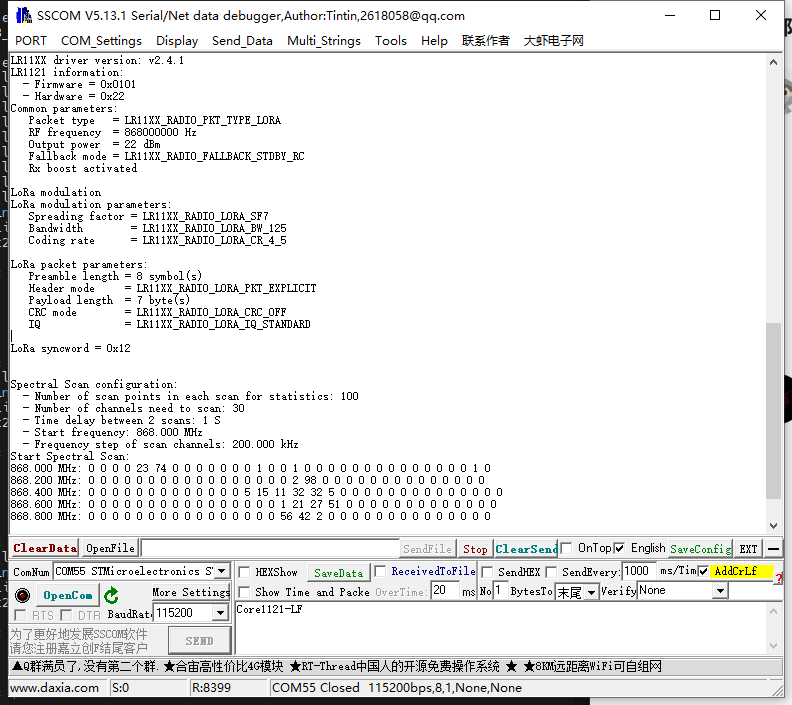
Task: Click the OpenFile button
Action: (x=110, y=548)
